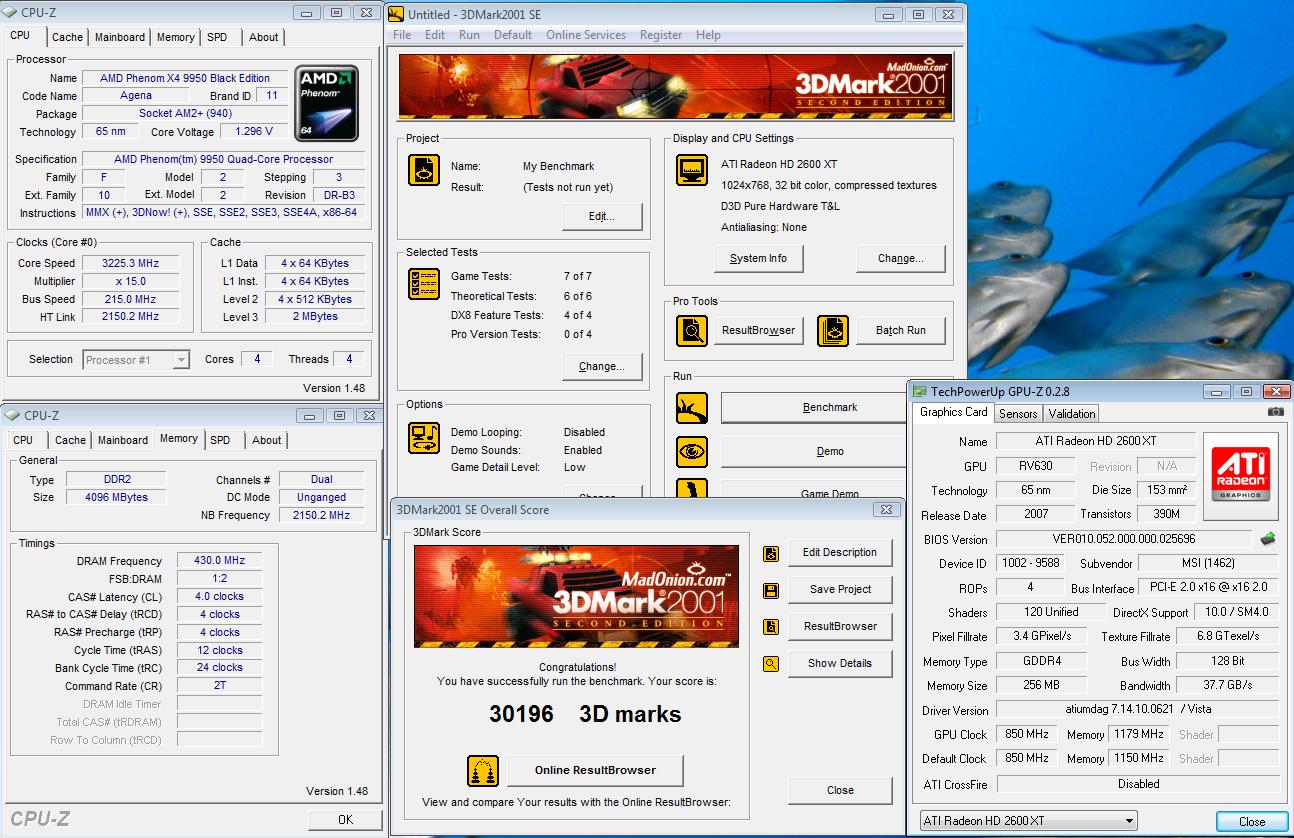
Task: Click the AMD Phenom logo in CPU-Z
Action: (x=326, y=104)
